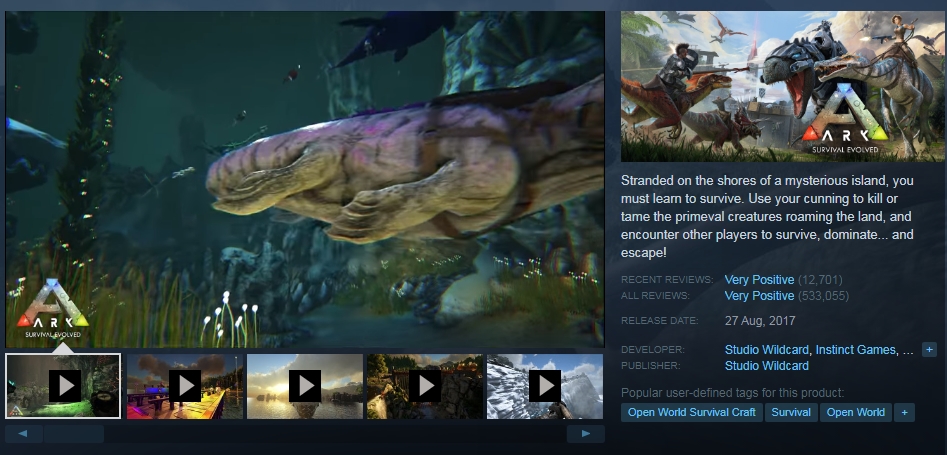Play the fifth video thumbnail with snowy mountain
The height and width of the screenshot is (455, 947).
[x=545, y=386]
